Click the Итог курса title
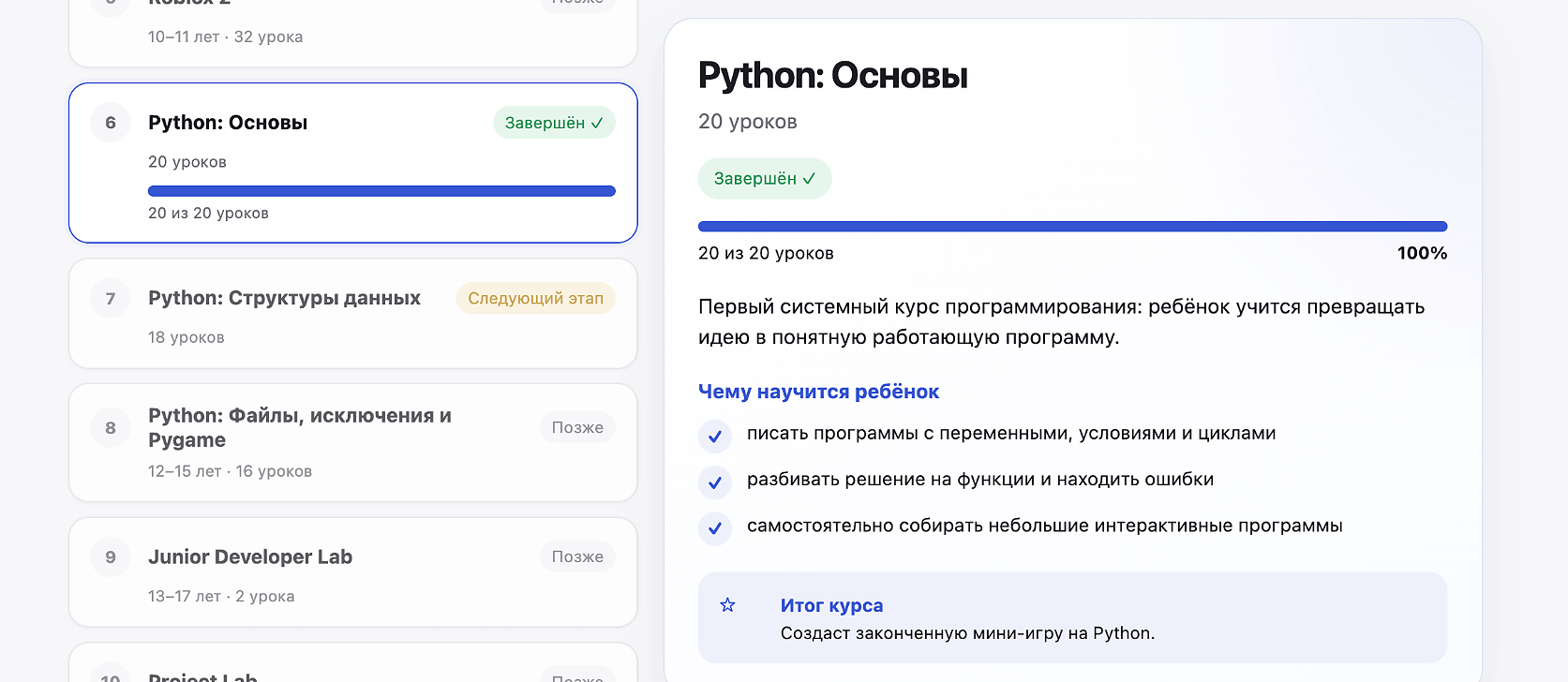1568x682 pixels. pyautogui.click(x=831, y=605)
